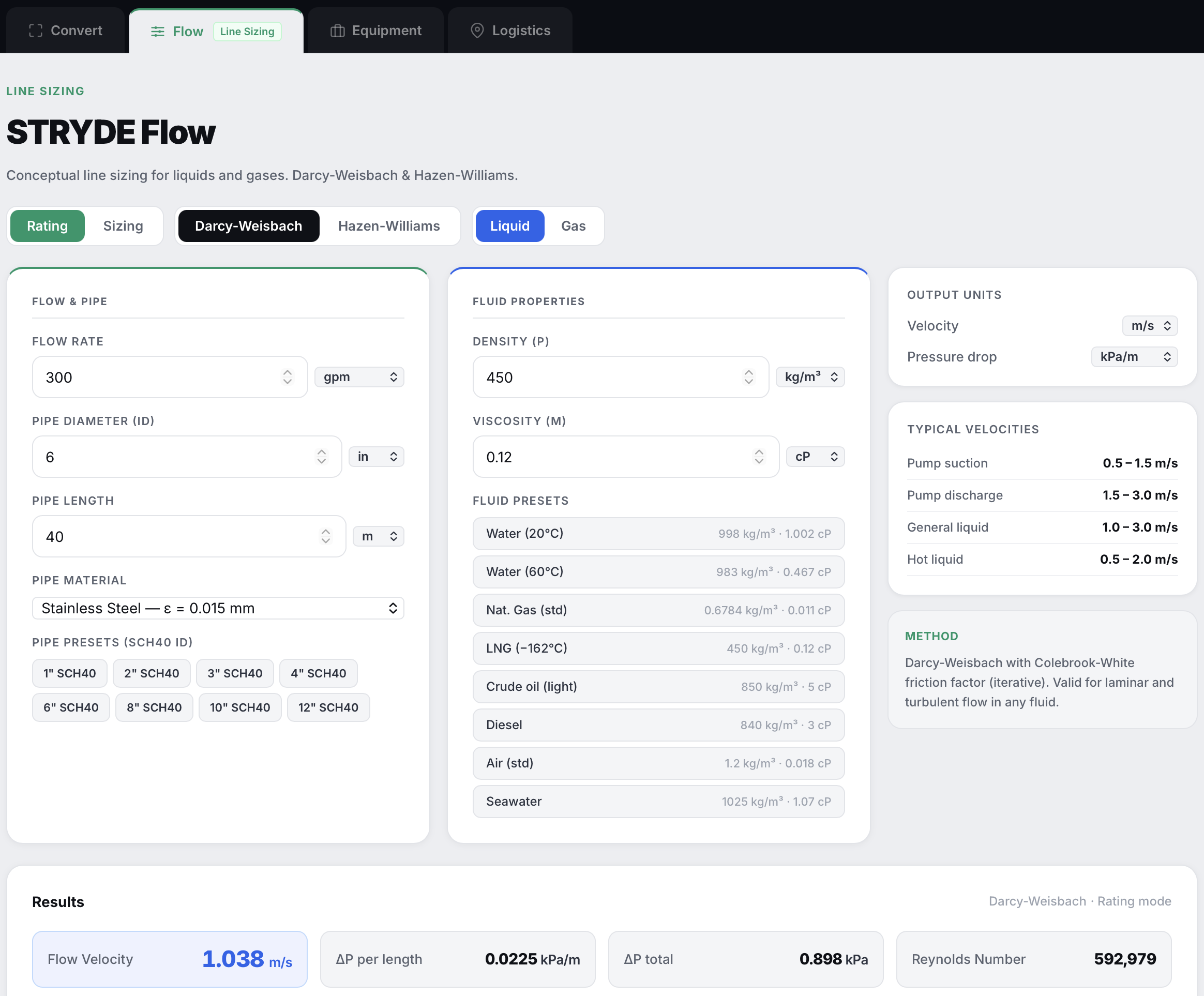Click the Equipment tab suitcase icon
Image resolution: width=1204 pixels, height=996 pixels.
pos(338,31)
